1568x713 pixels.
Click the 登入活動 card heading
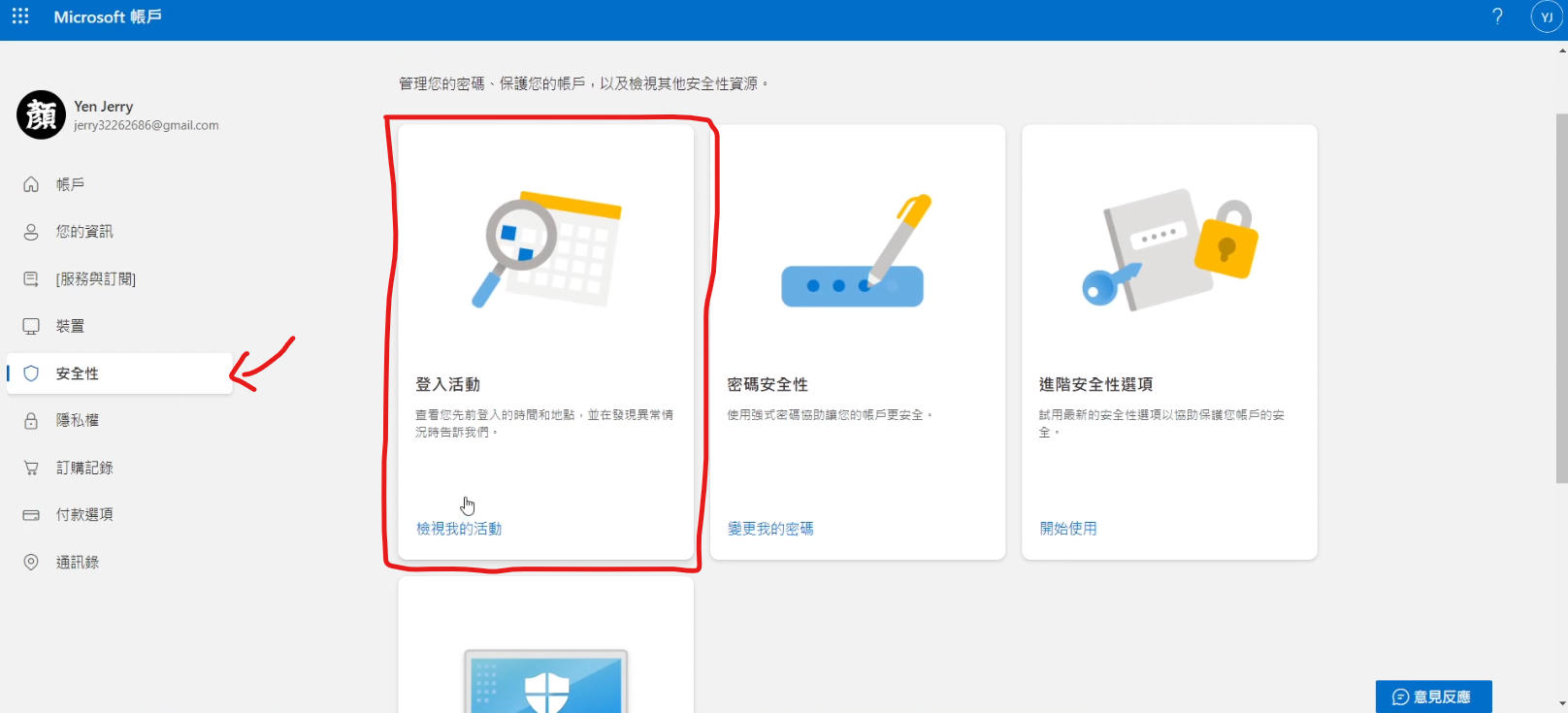[x=448, y=384]
